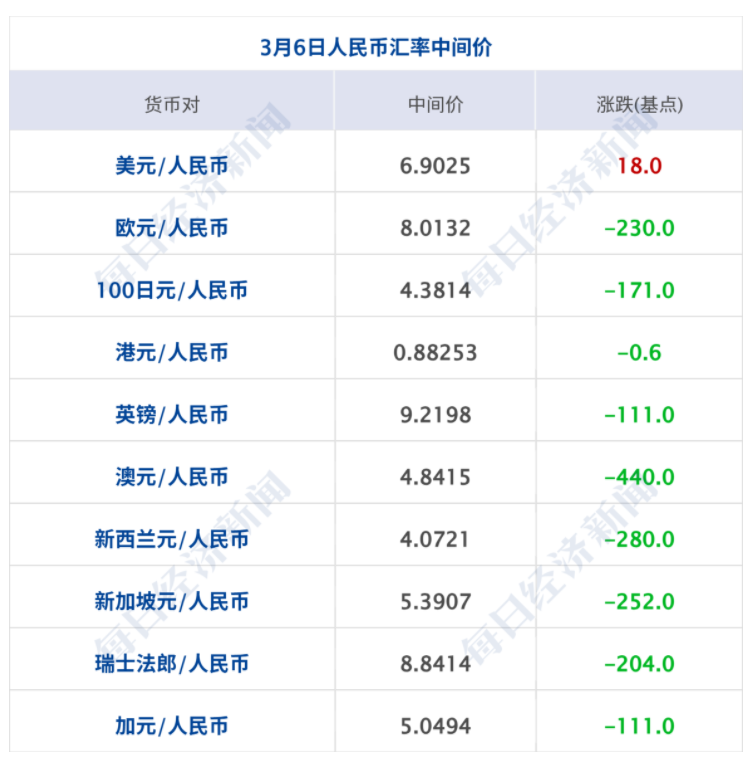Image resolution: width=750 pixels, height=762 pixels.
Task: Click the midpoint value 9.2198
Action: [x=435, y=415]
